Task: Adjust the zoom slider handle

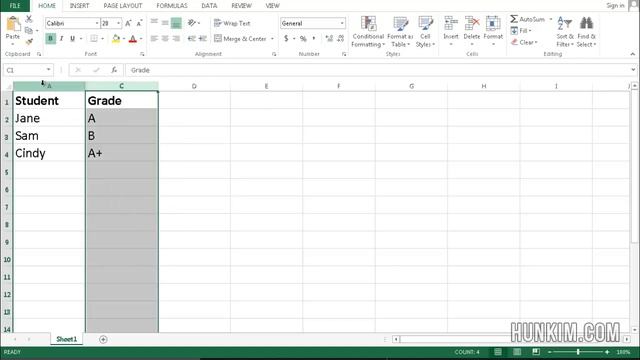Action: click(x=578, y=352)
